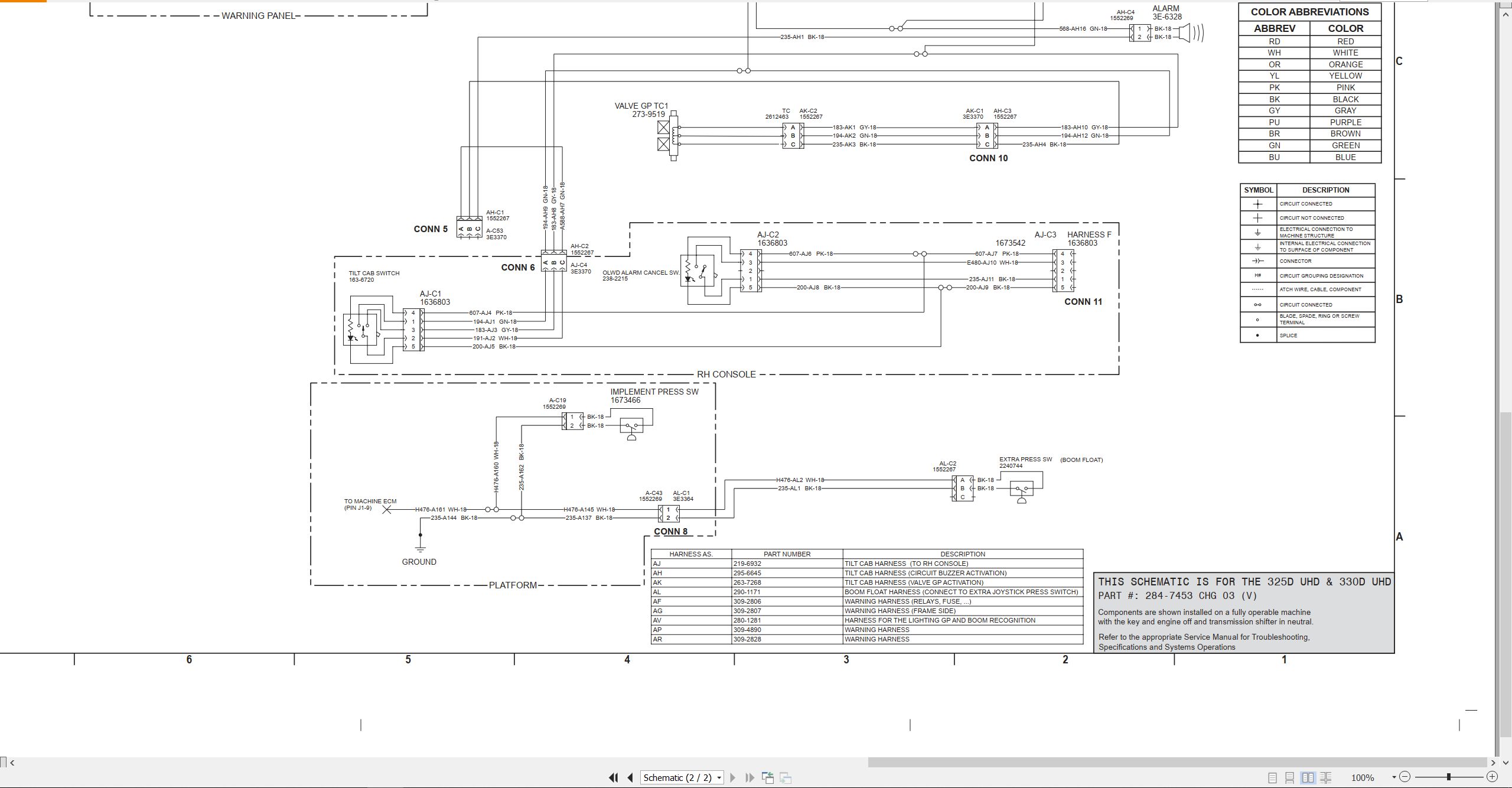The image size is (1512, 788).
Task: Go to the previous page
Action: [x=630, y=778]
